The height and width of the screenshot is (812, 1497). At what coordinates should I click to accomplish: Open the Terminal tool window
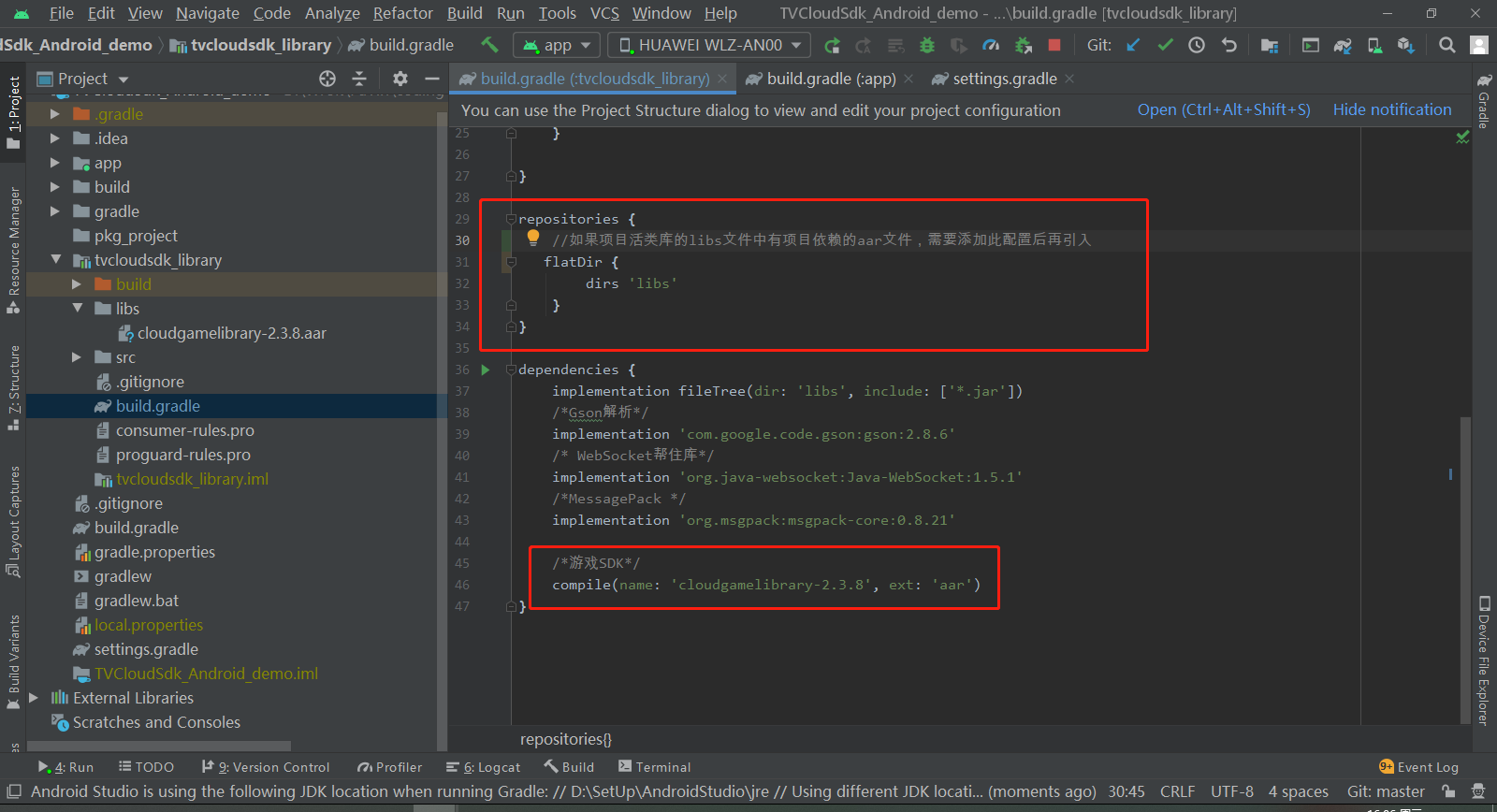654,767
